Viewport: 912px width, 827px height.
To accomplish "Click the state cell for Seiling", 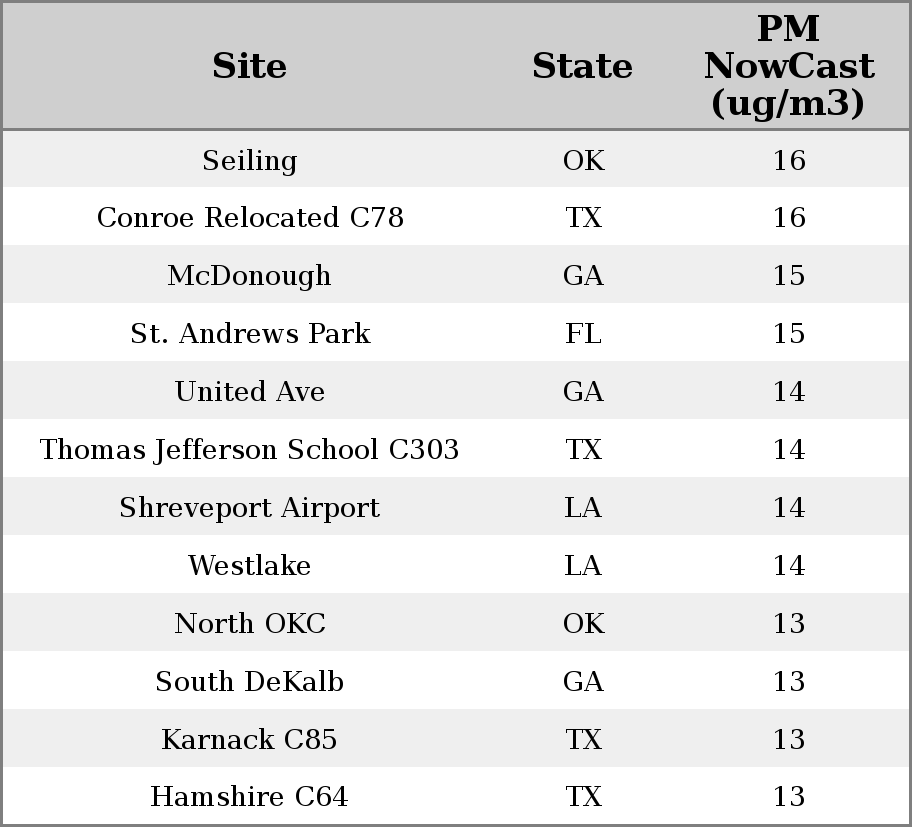I will [x=583, y=160].
